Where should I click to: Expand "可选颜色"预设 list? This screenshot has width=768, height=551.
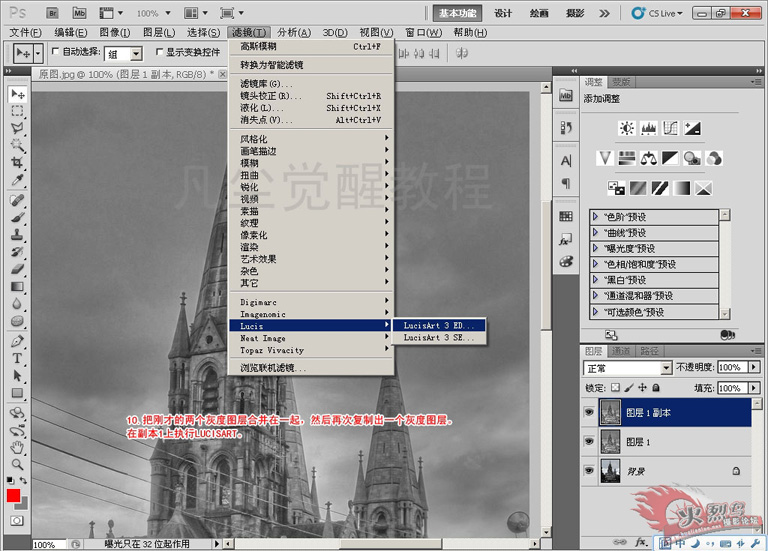click(596, 311)
